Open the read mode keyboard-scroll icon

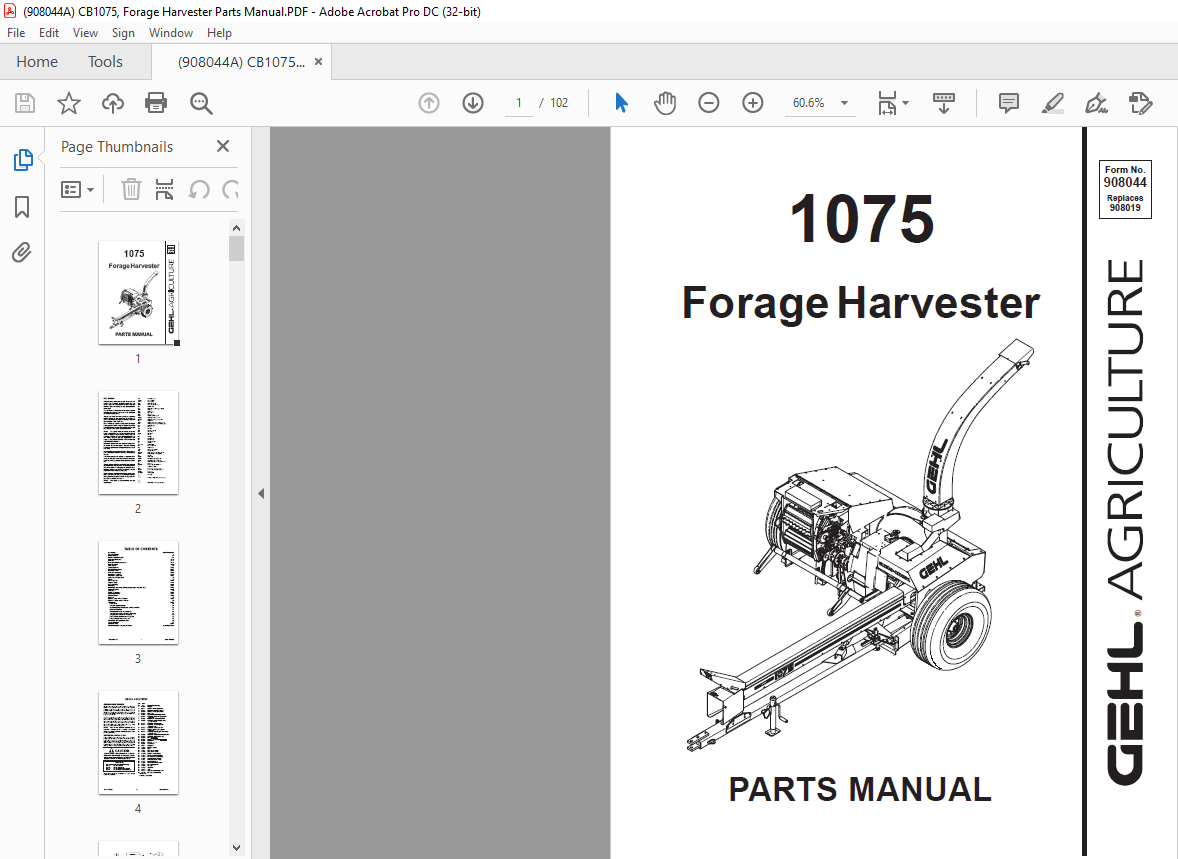click(x=944, y=103)
